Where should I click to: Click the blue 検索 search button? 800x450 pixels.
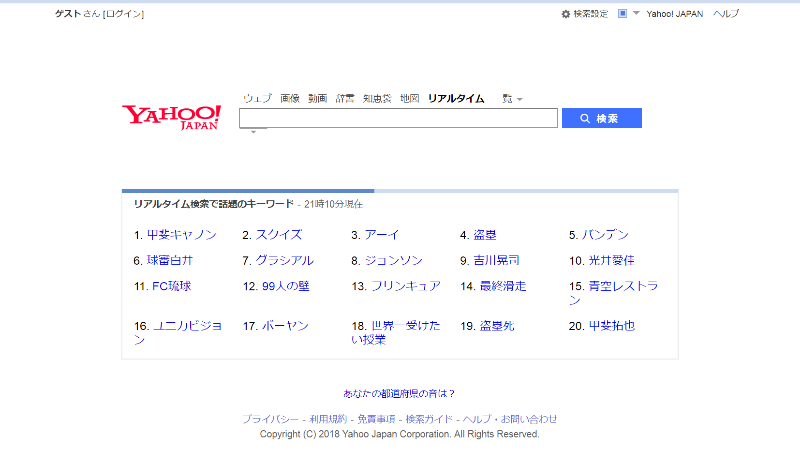tap(602, 118)
